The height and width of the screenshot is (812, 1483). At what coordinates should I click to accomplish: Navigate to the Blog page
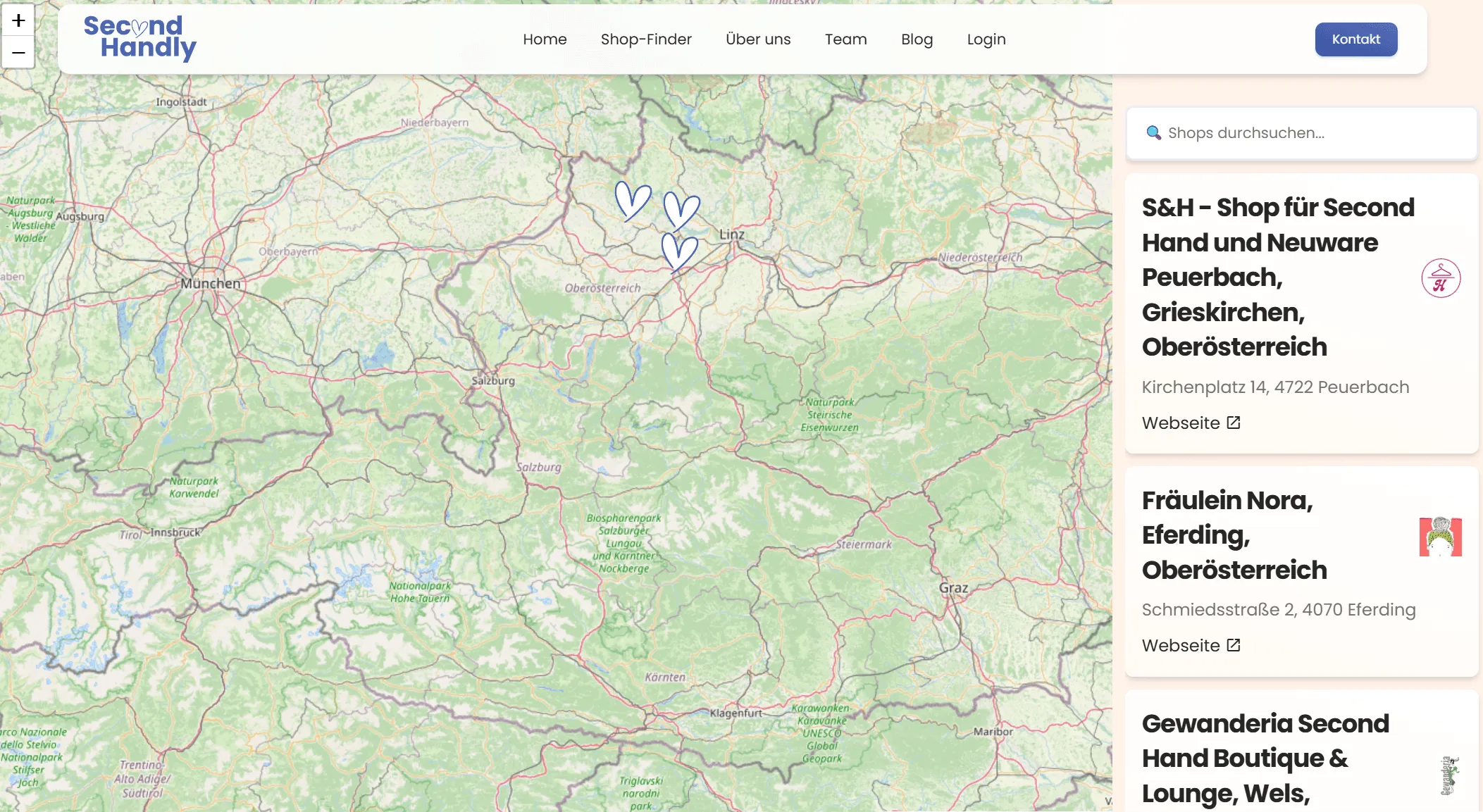click(917, 39)
